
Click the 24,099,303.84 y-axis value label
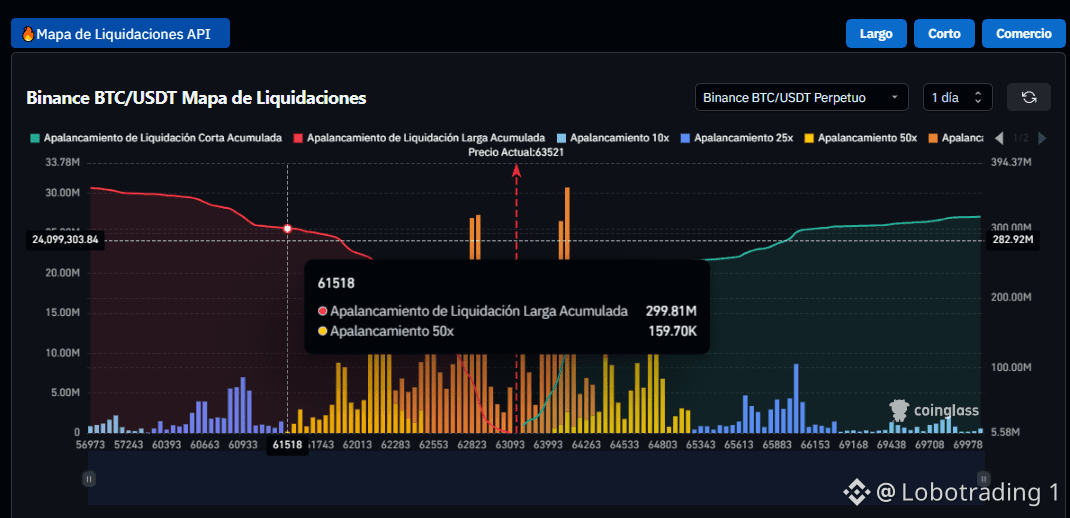[66, 240]
